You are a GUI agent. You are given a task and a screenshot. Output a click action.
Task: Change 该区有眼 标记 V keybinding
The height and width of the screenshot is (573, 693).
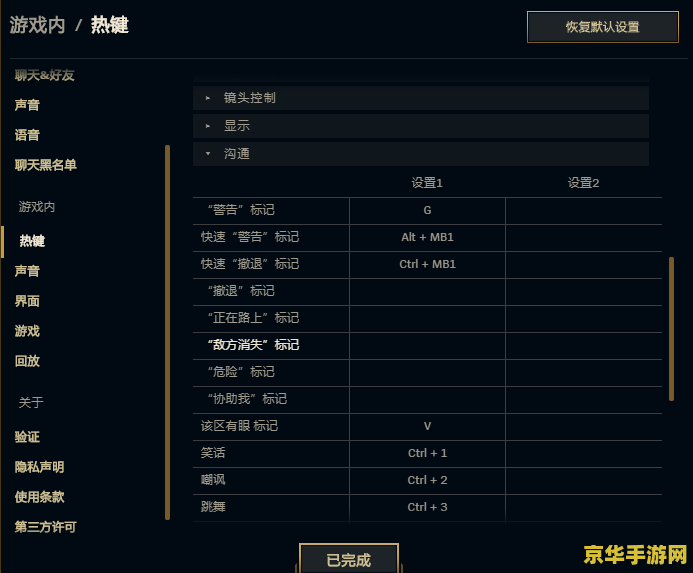click(427, 427)
